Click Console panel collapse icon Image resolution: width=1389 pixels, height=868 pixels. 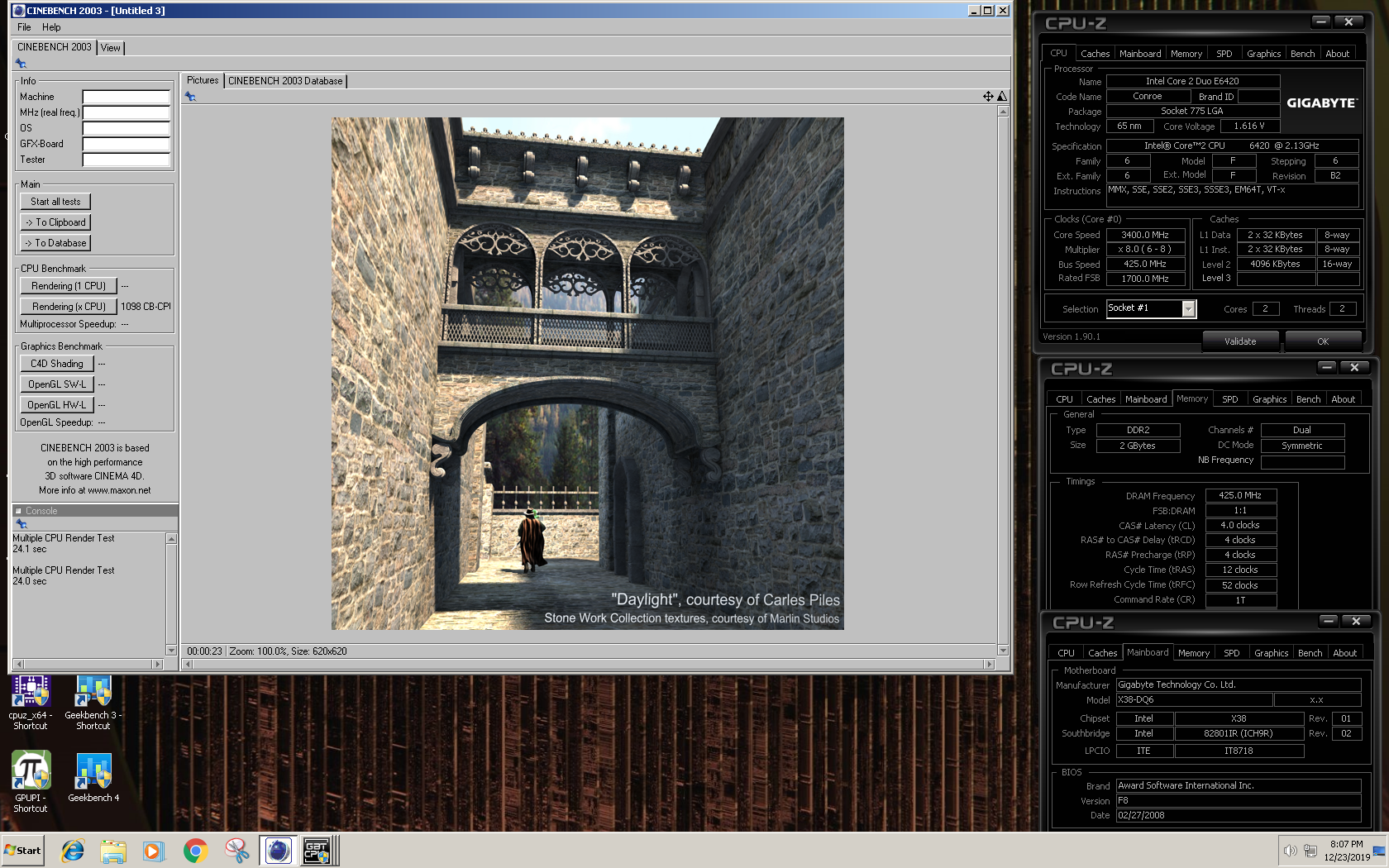[18, 511]
